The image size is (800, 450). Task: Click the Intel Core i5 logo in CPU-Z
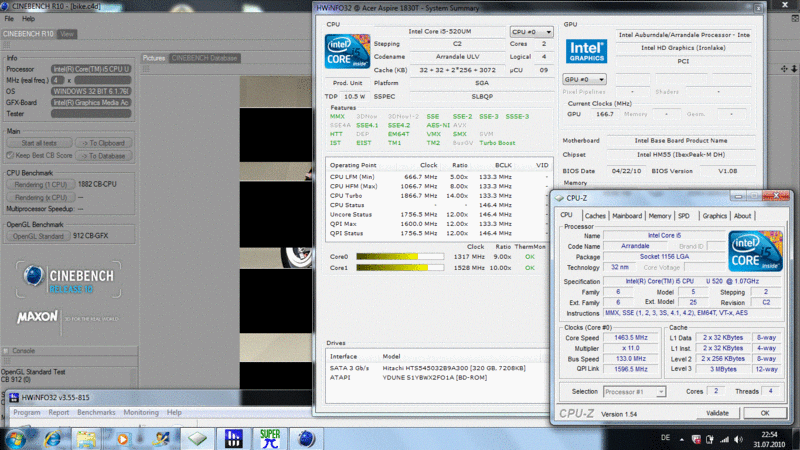click(755, 251)
